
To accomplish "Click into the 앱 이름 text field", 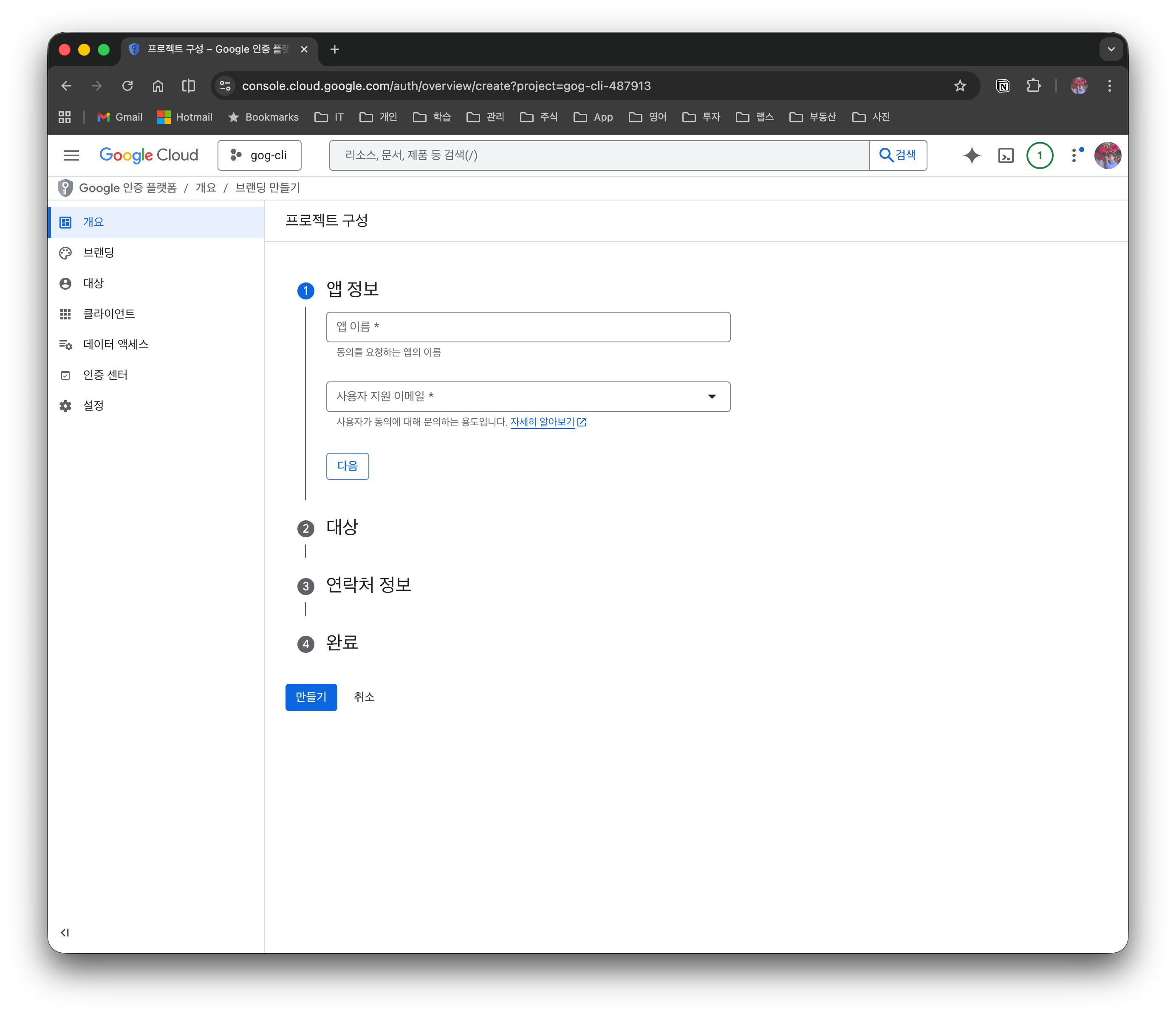I will (528, 327).
